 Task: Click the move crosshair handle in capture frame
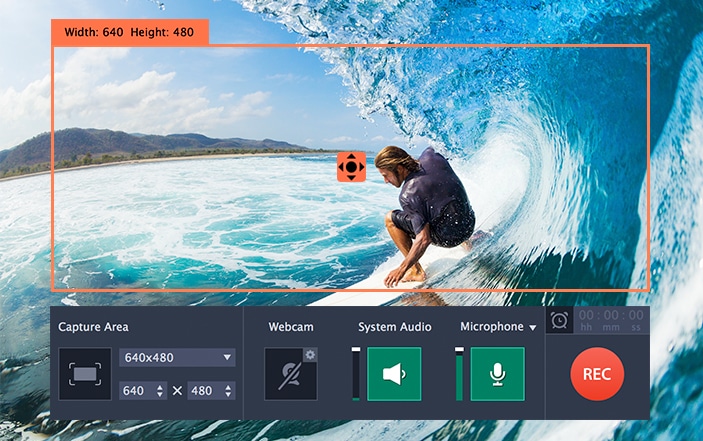click(351, 167)
